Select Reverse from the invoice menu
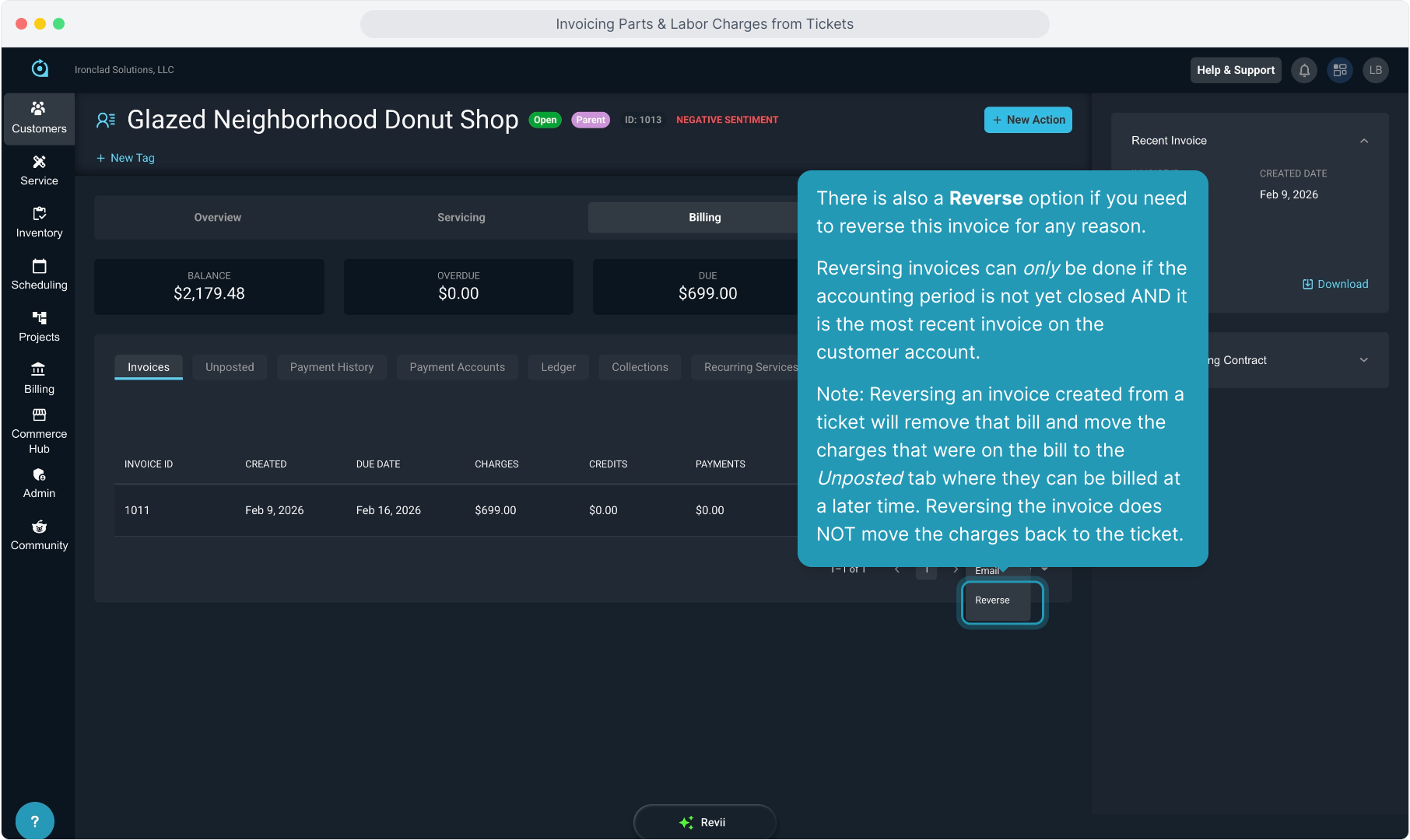The width and height of the screenshot is (1410, 840). (x=993, y=600)
